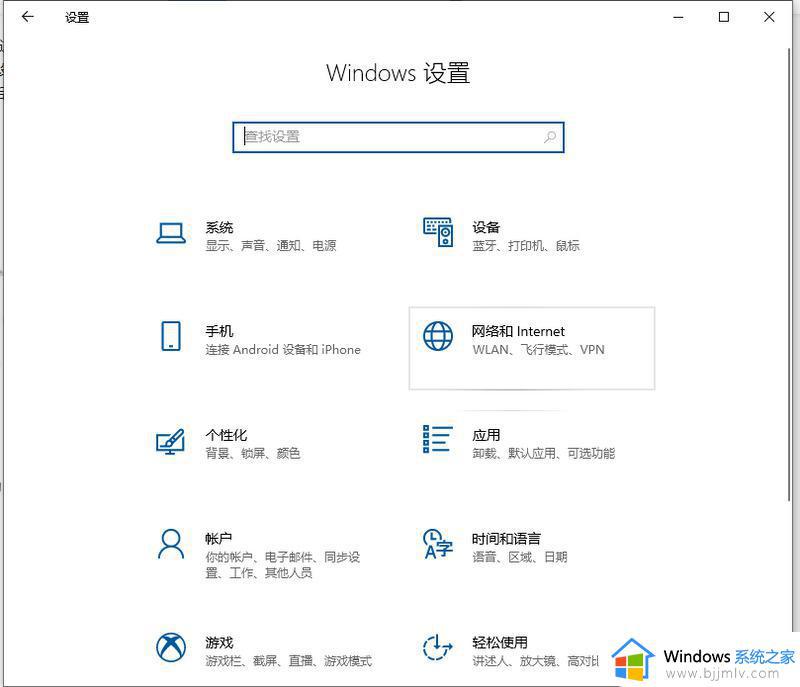Click the text 游戏栏、截屏、直播、游戏模式
The image size is (800, 687).
(x=288, y=661)
